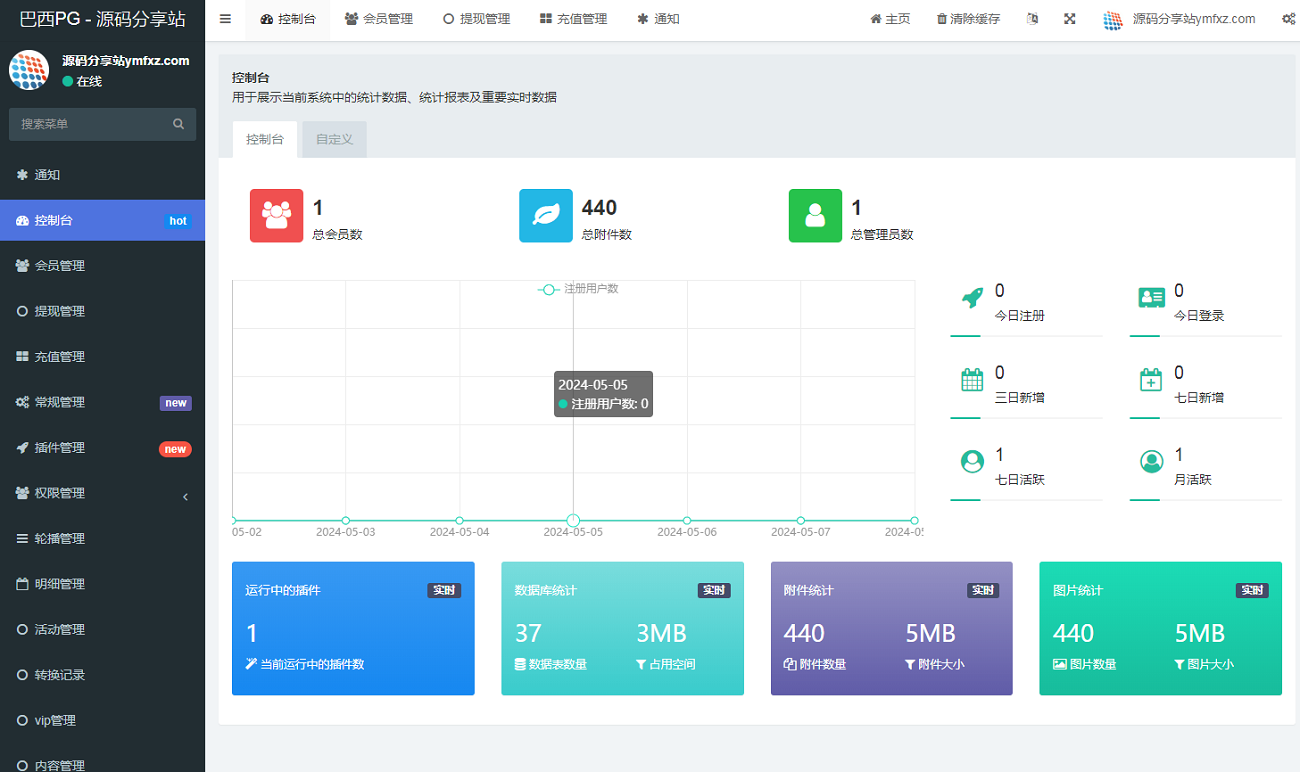Toggle the sidebar with the hamburger icon
Screen dimensions: 1300x772
click(x=225, y=19)
